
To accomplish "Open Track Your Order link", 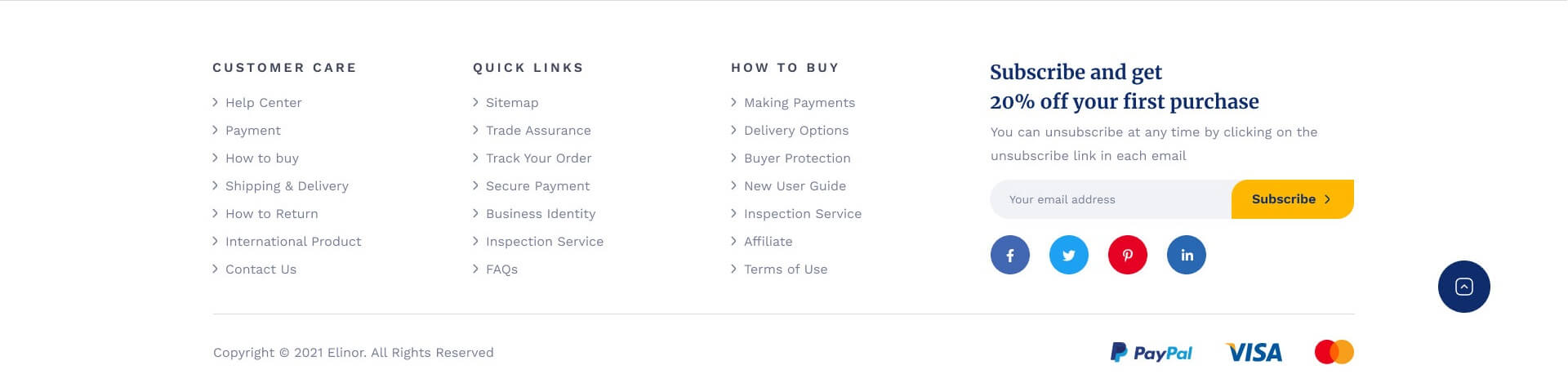I will pos(538,158).
